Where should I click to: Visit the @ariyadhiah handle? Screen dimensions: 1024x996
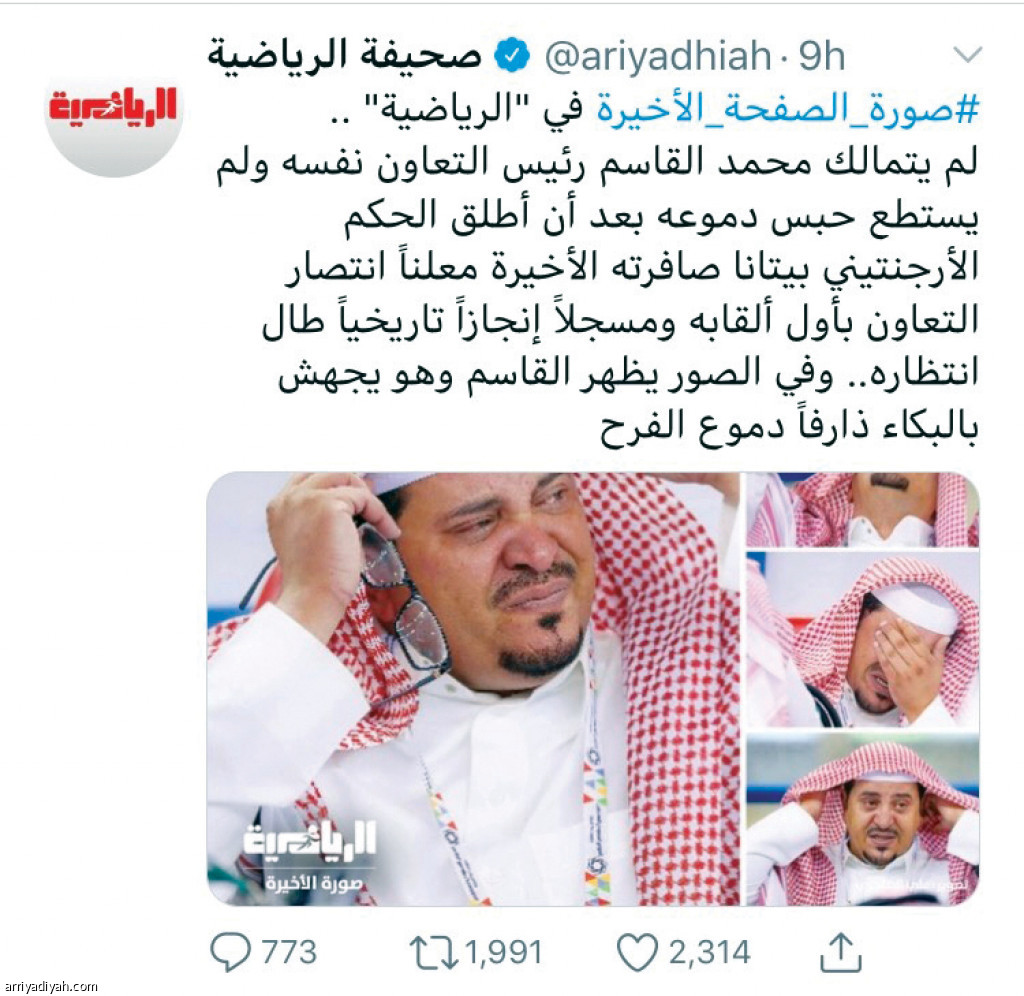click(658, 56)
